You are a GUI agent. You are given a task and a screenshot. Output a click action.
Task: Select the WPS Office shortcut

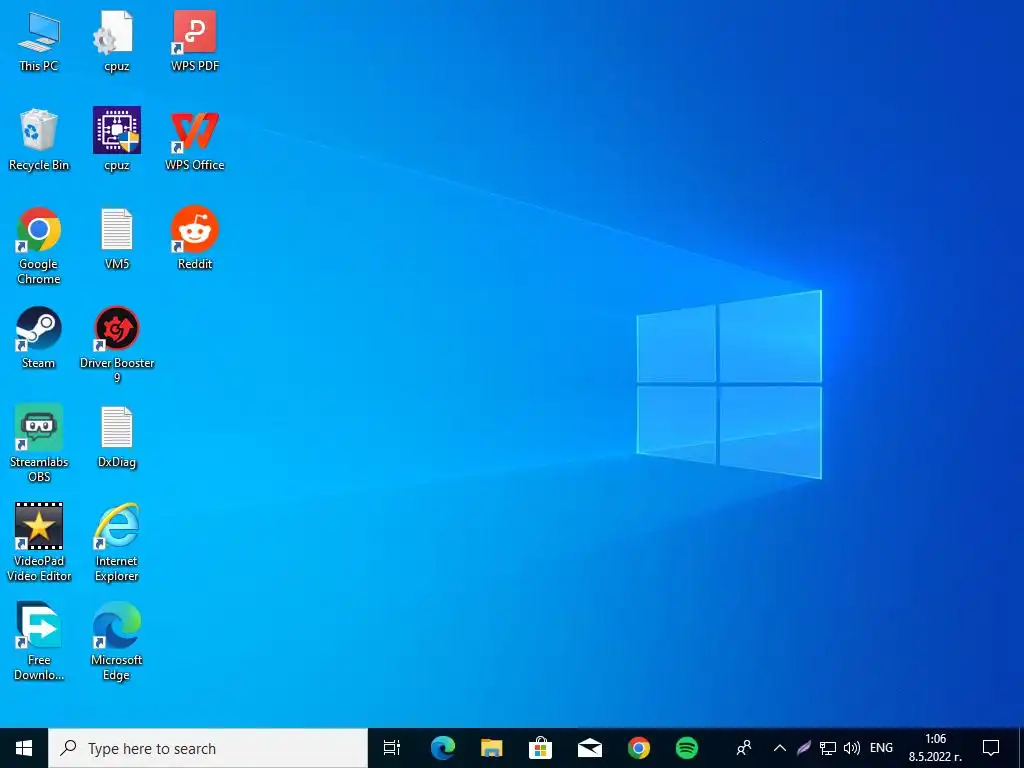pos(195,140)
